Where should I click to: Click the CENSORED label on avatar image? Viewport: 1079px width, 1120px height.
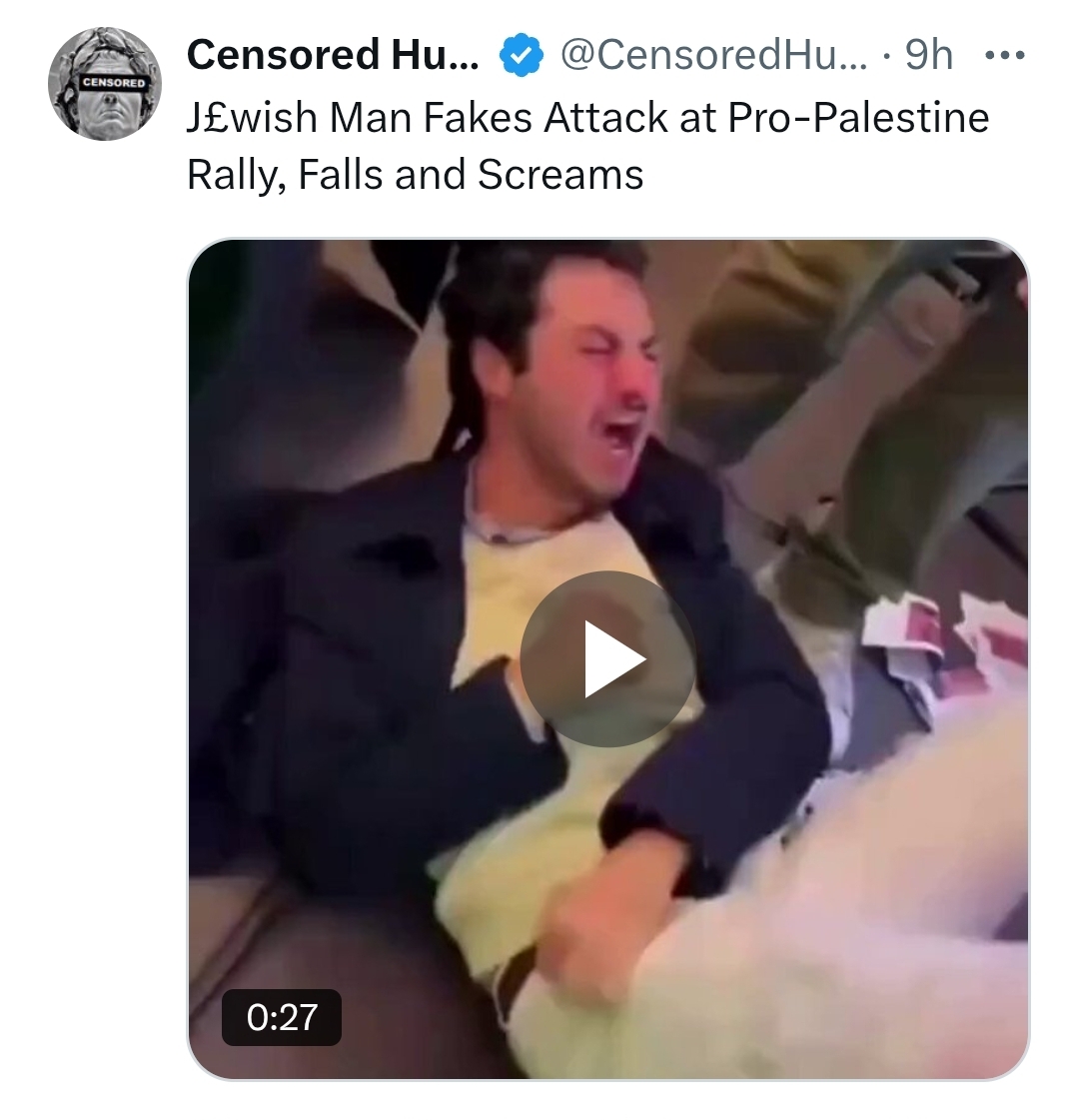pos(114,82)
